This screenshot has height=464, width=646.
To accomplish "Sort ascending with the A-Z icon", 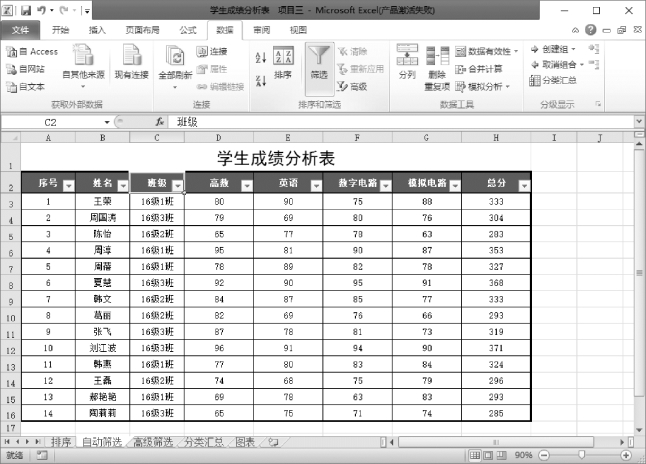I will pos(261,57).
